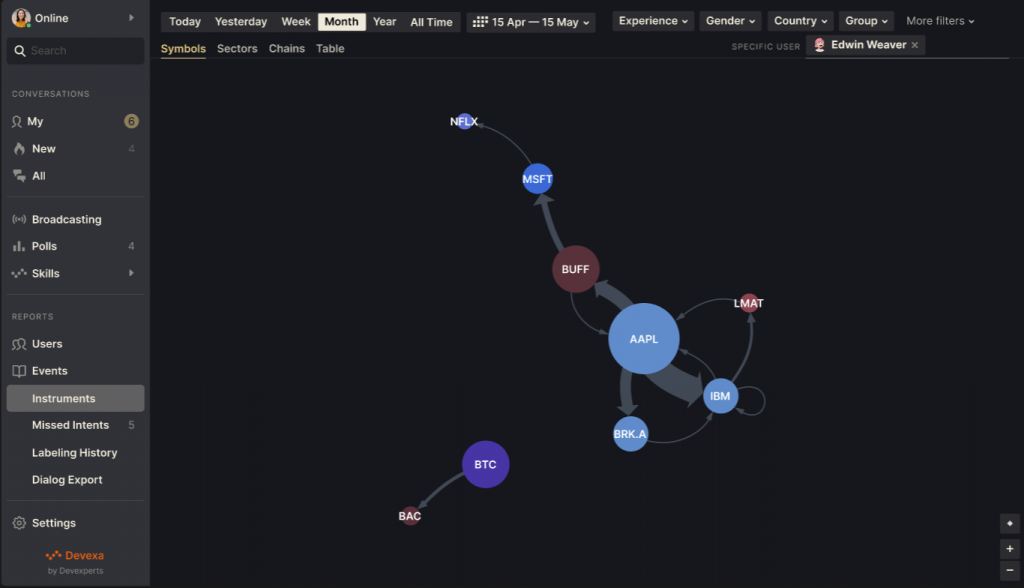Click the Settings gear icon
Screen dimensions: 1024x588
(19, 523)
